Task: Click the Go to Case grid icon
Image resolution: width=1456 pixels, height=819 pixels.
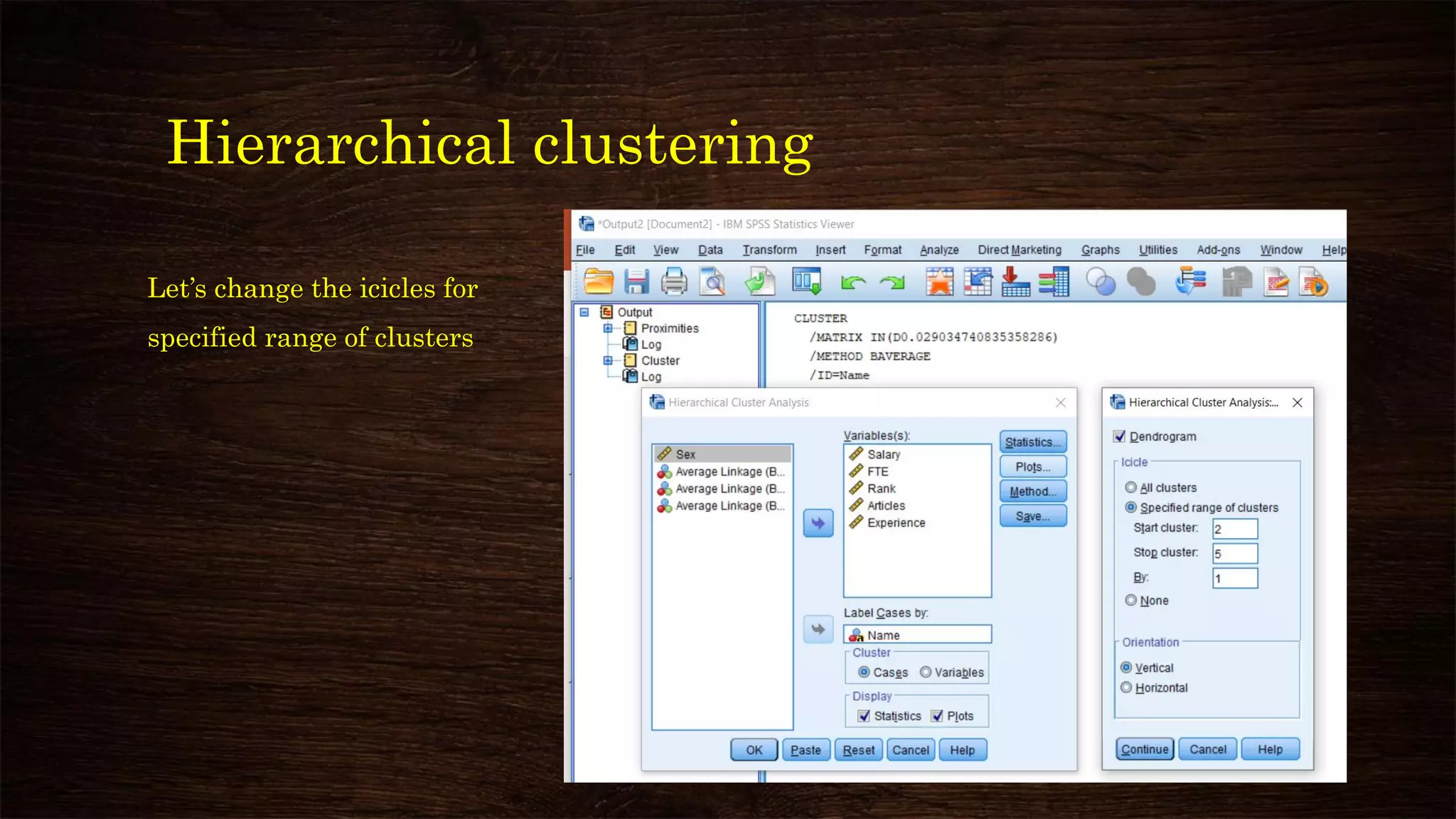Action: (x=978, y=282)
